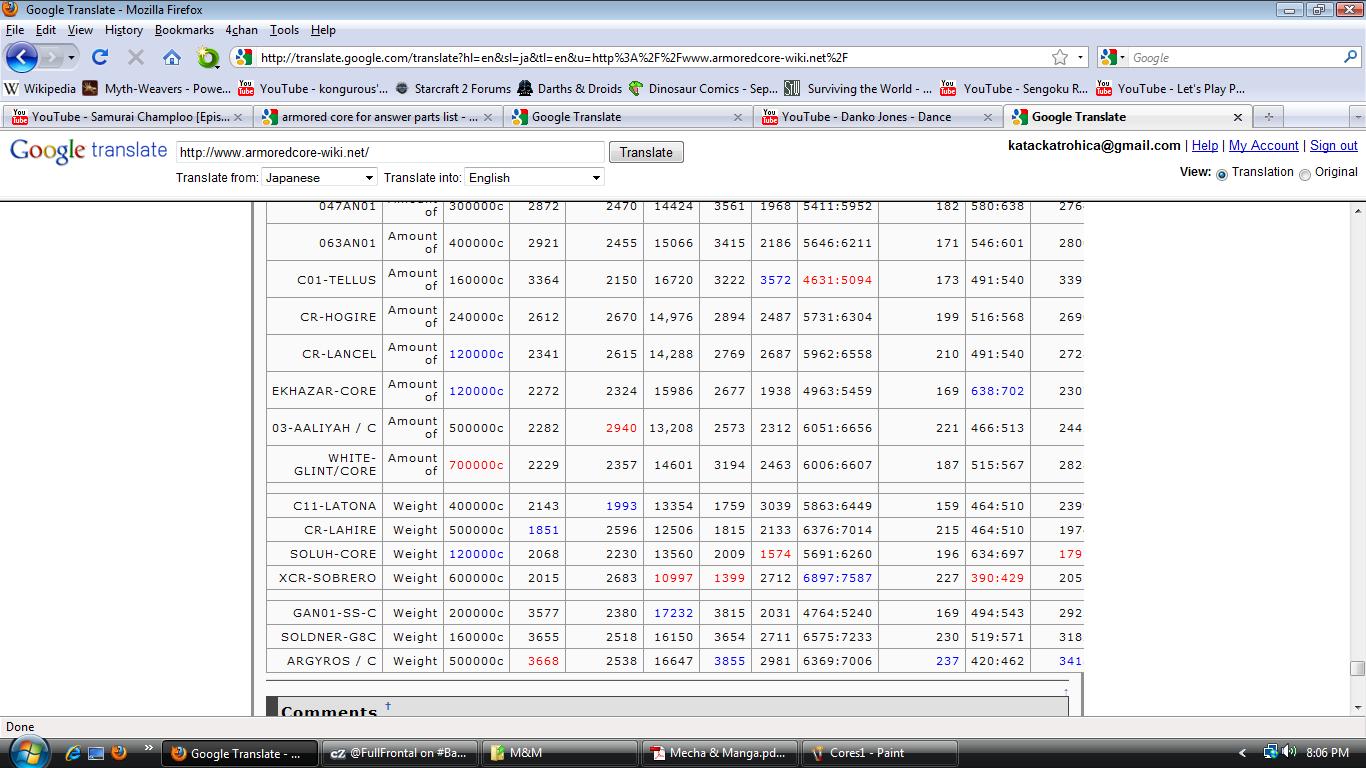Stop loading with the X icon
The image size is (1366, 768).
pyautogui.click(x=136, y=57)
